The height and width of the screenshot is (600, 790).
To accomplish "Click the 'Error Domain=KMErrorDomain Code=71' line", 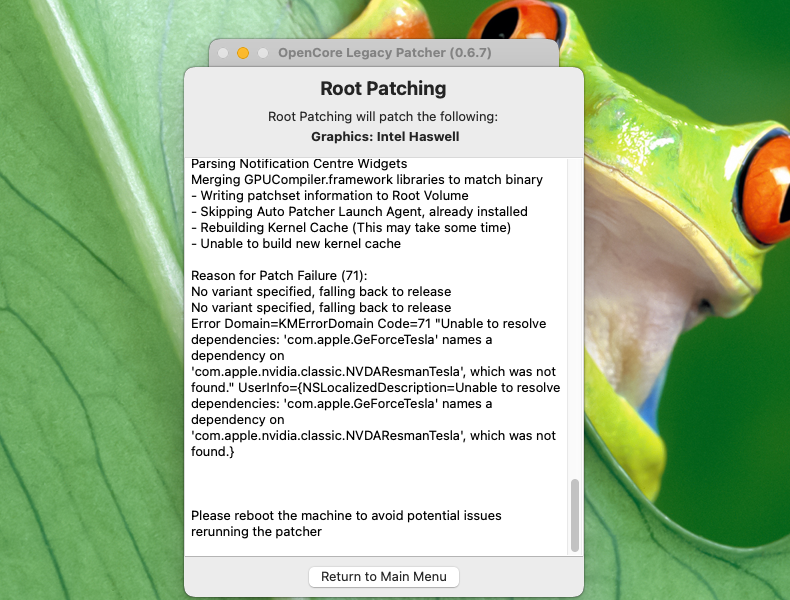I will tap(368, 323).
